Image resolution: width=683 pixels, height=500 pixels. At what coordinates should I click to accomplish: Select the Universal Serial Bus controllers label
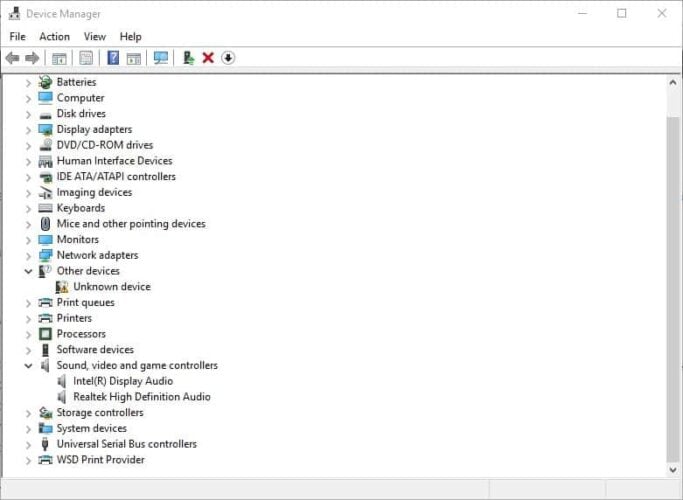[127, 444]
